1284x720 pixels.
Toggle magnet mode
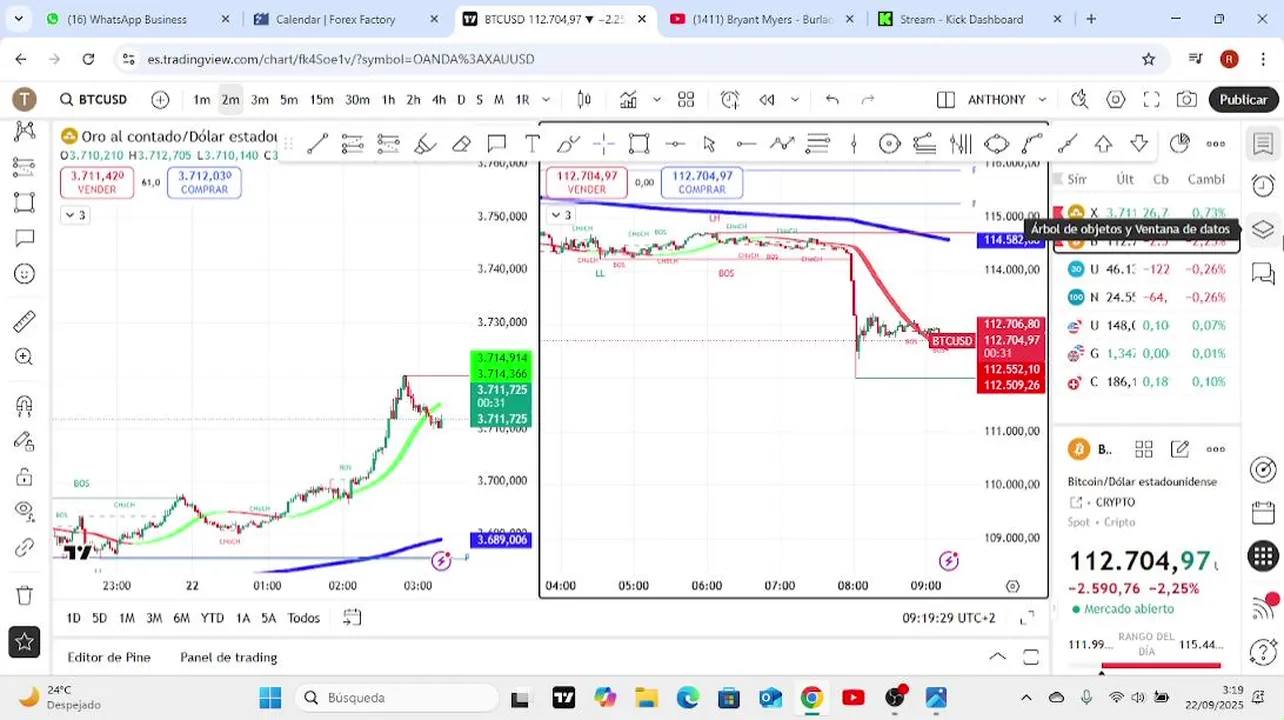(x=25, y=406)
